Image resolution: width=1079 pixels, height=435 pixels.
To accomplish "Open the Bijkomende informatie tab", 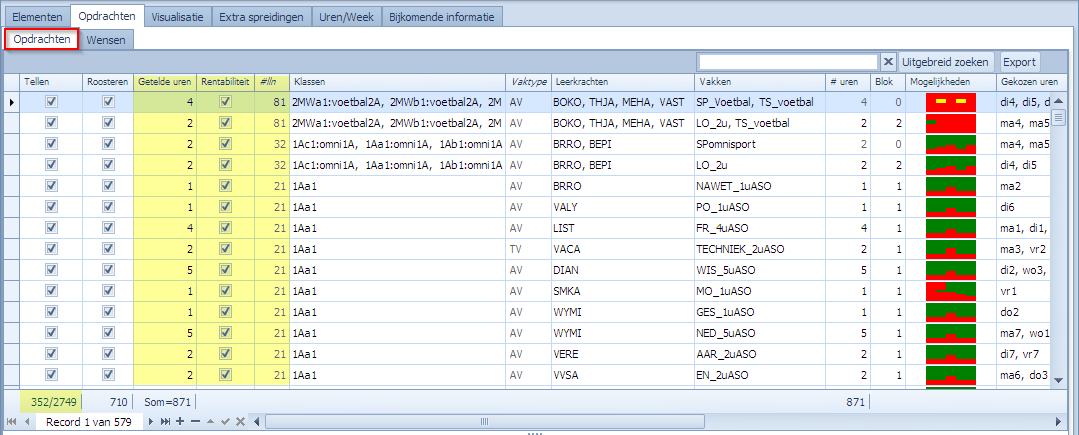I will [442, 17].
